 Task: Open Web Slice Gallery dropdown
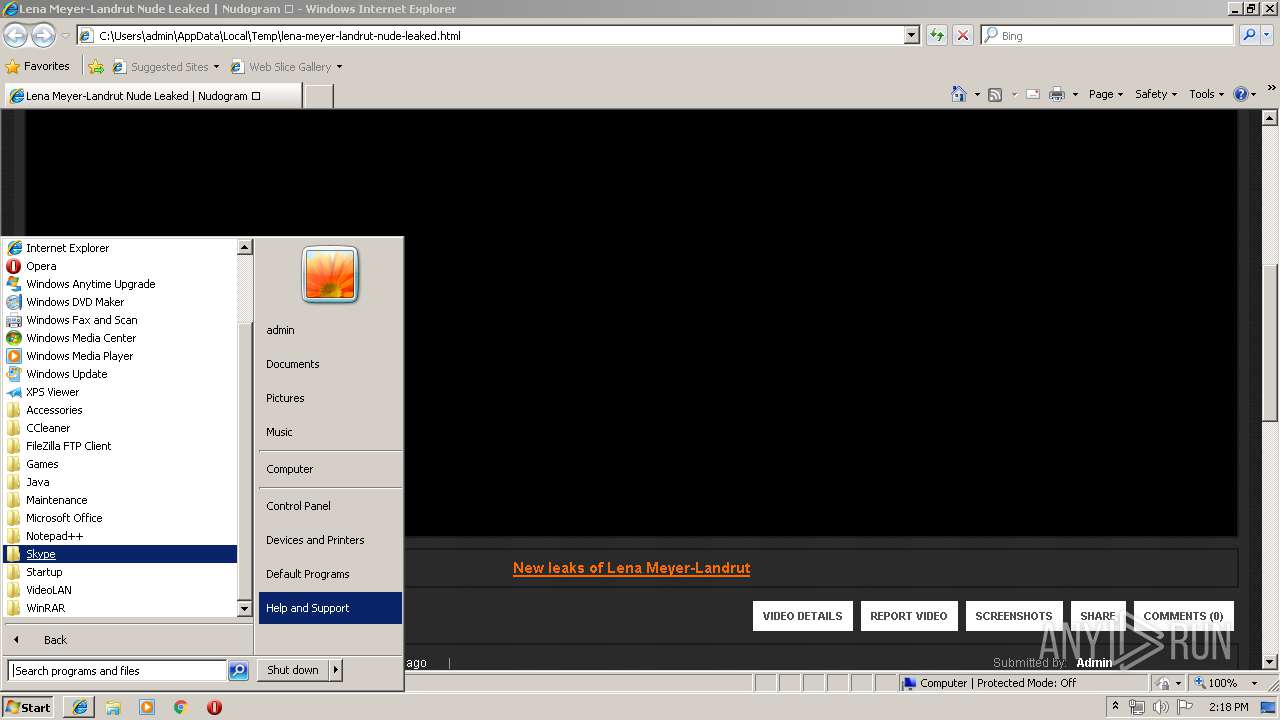(338, 67)
